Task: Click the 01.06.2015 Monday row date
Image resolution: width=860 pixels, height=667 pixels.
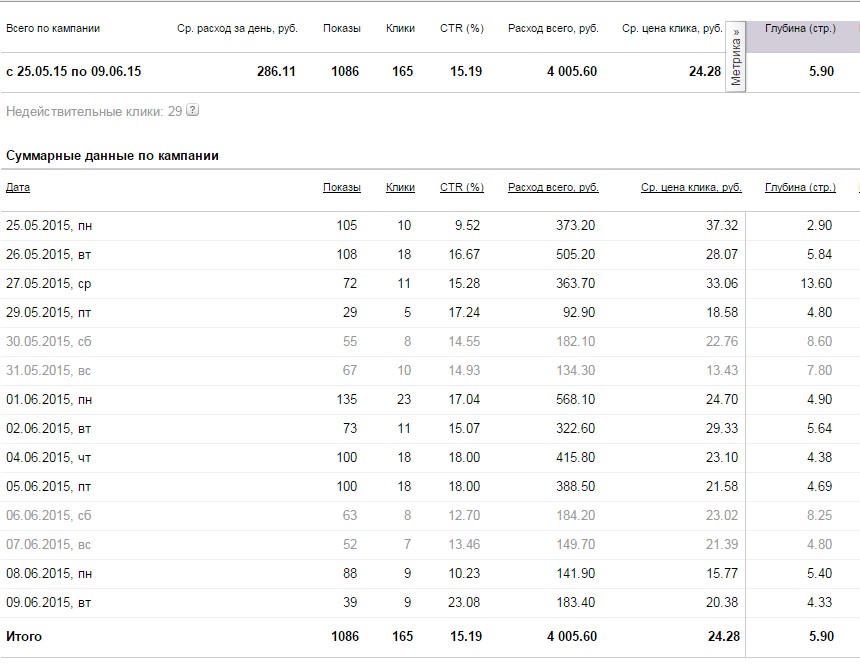Action: click(x=49, y=400)
